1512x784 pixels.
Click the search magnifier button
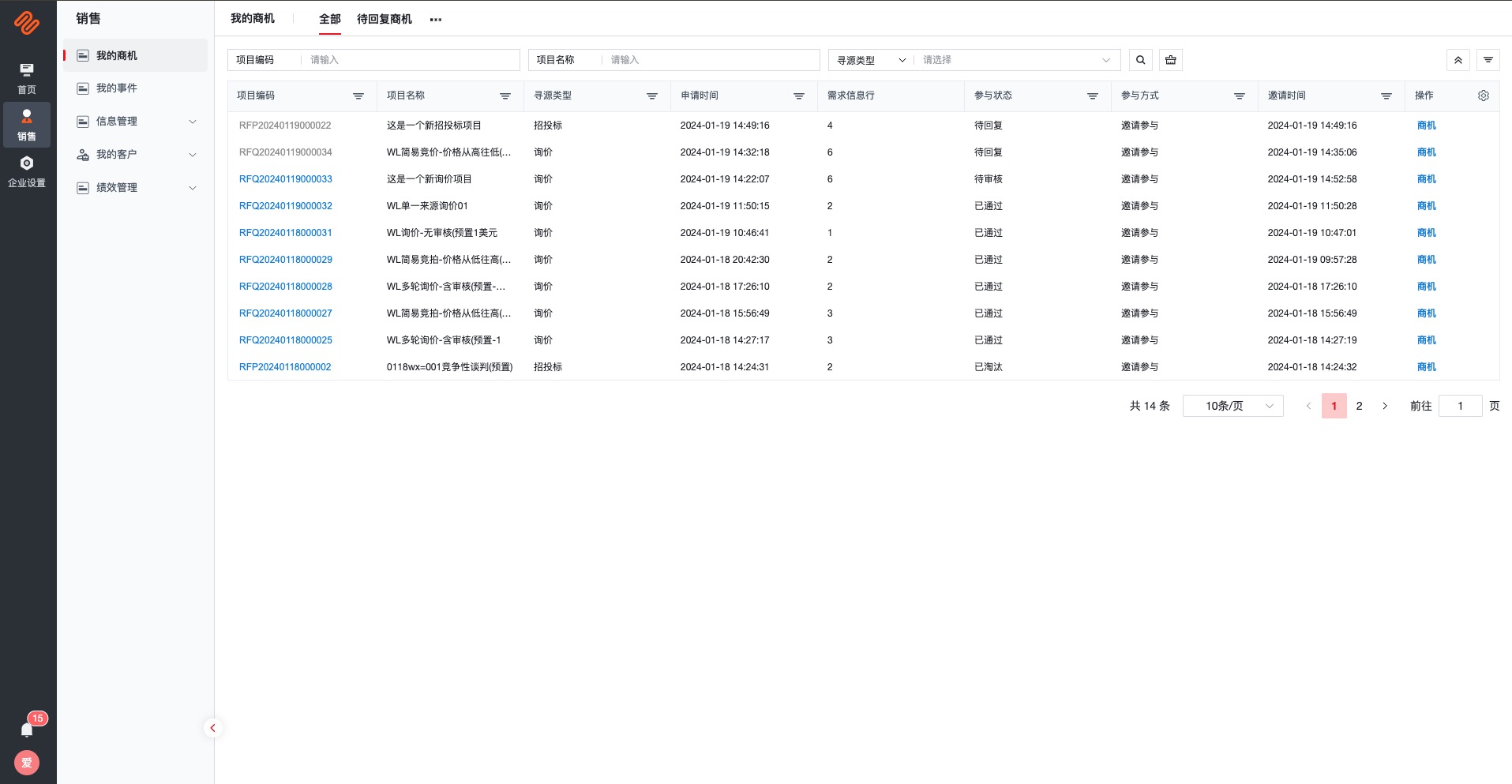click(x=1141, y=60)
